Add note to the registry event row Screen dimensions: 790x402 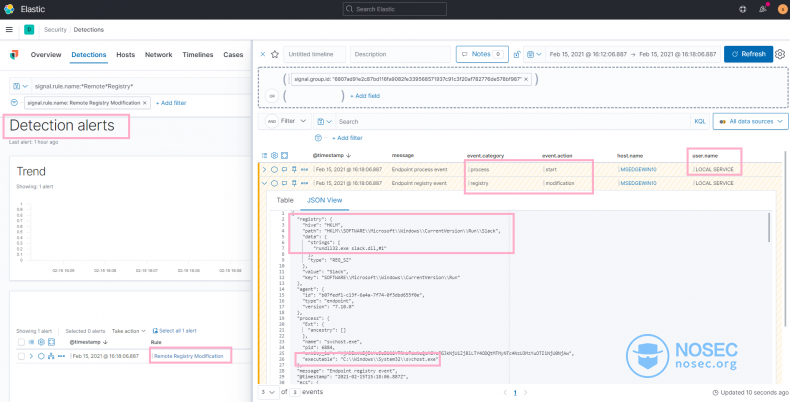(284, 183)
